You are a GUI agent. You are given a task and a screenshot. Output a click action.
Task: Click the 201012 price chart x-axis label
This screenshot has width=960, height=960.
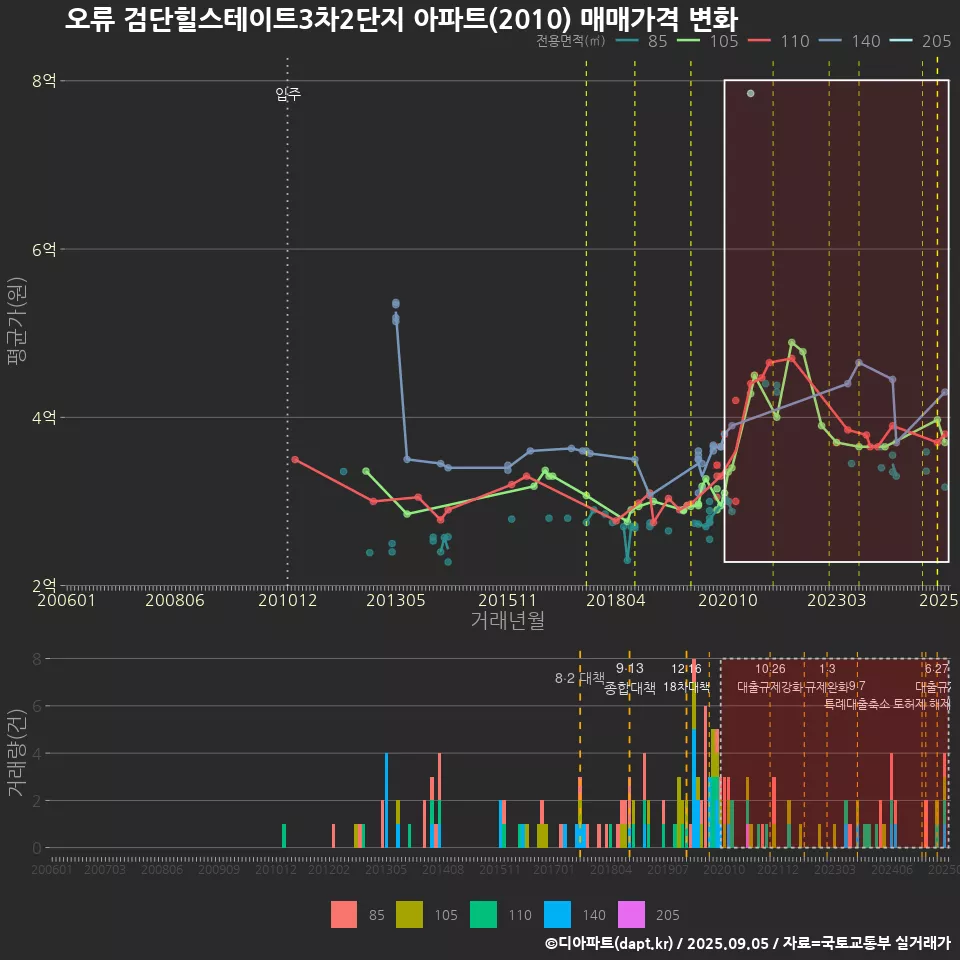288,600
